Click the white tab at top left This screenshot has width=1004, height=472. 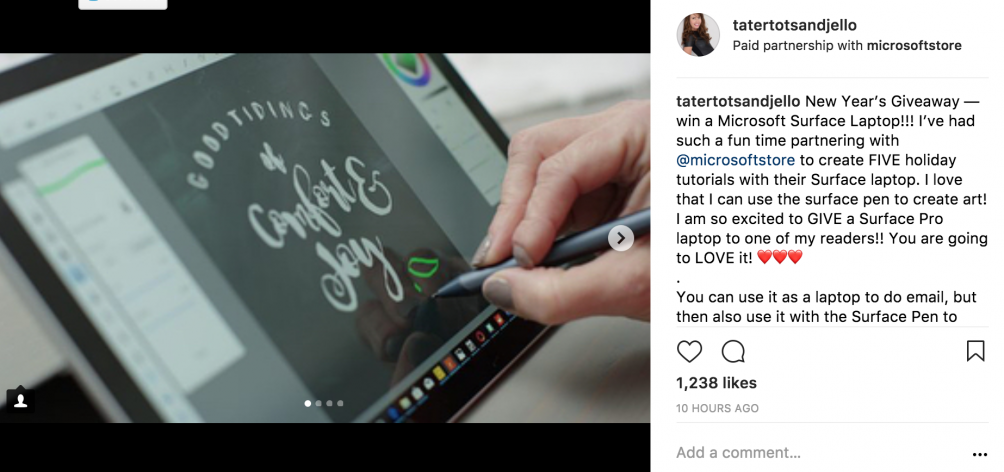(123, 4)
